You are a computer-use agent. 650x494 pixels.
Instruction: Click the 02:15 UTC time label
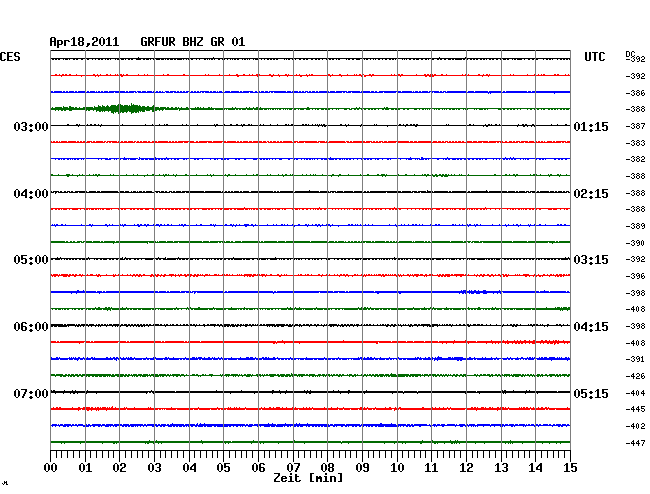pos(591,194)
